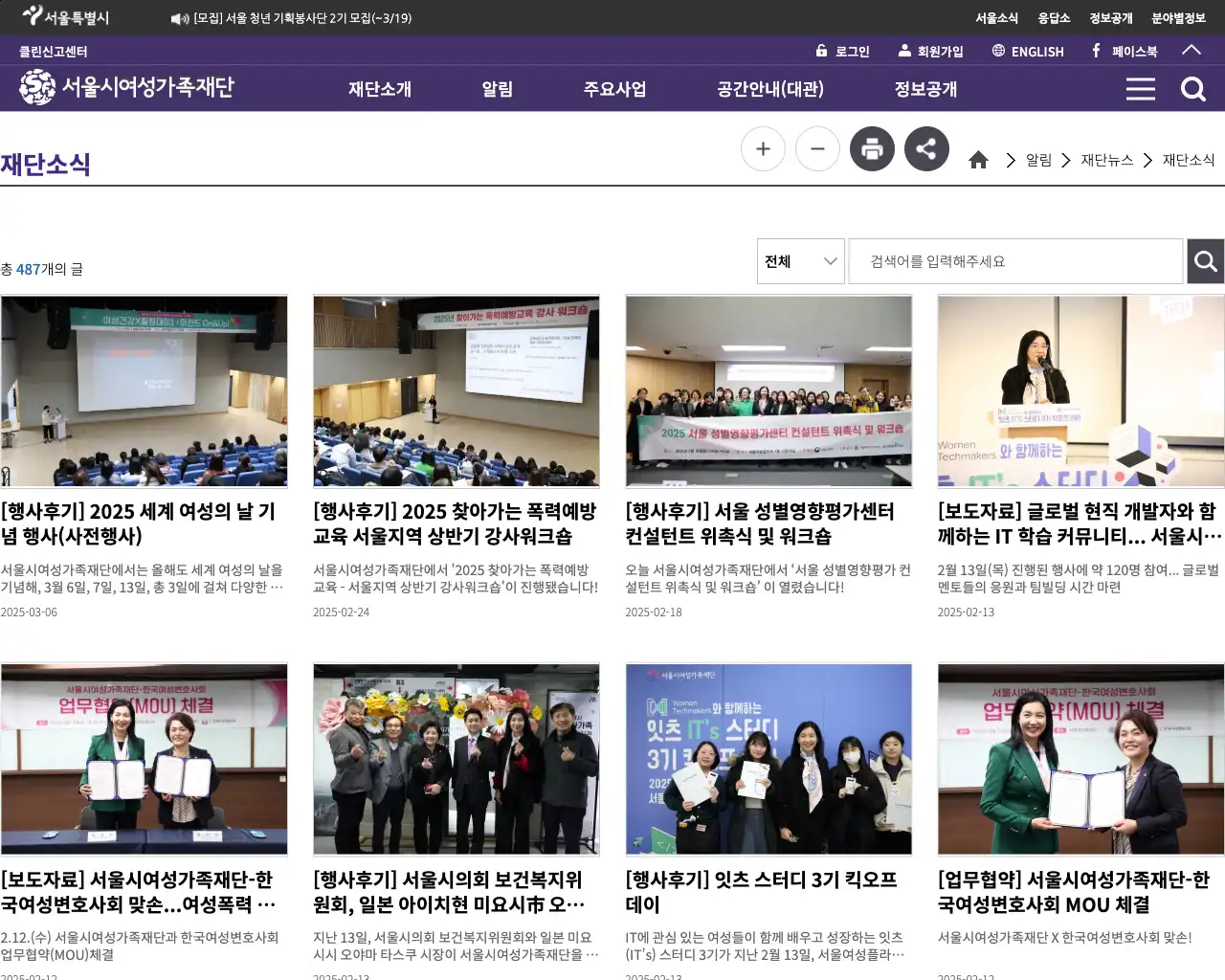
Task: Go home via breadcrumb house icon
Action: tap(978, 161)
